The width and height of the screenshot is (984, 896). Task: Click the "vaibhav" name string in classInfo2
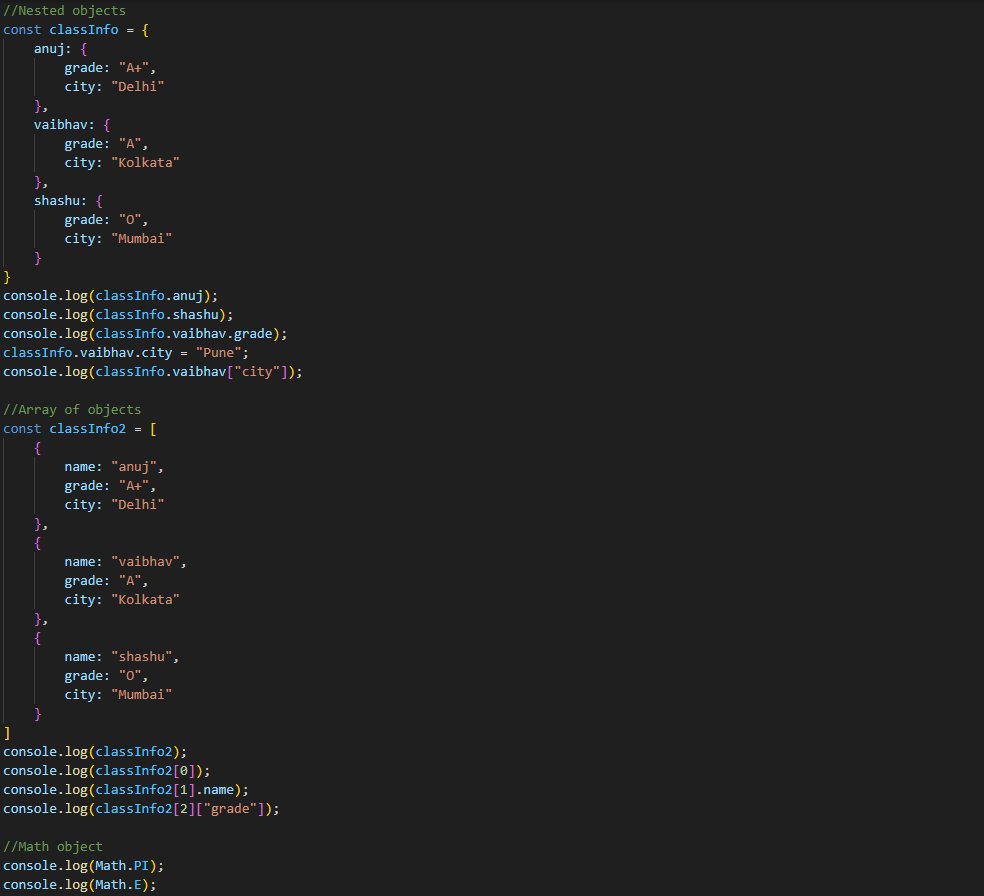pos(147,561)
